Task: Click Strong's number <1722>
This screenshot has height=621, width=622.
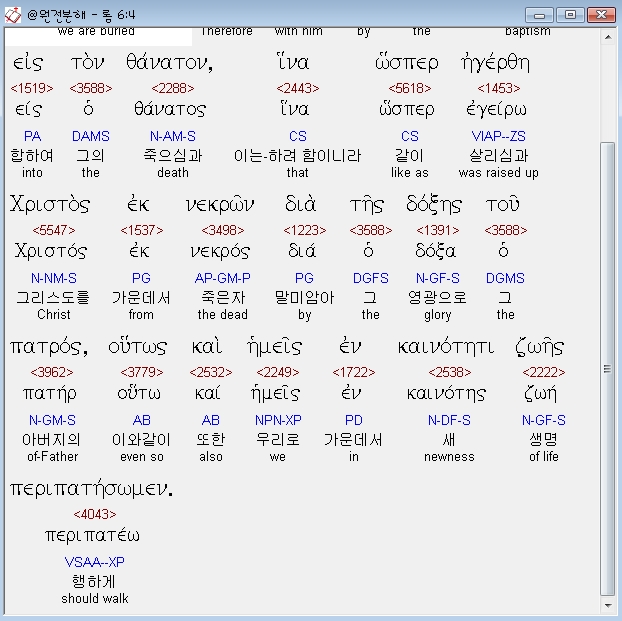Action: click(353, 372)
